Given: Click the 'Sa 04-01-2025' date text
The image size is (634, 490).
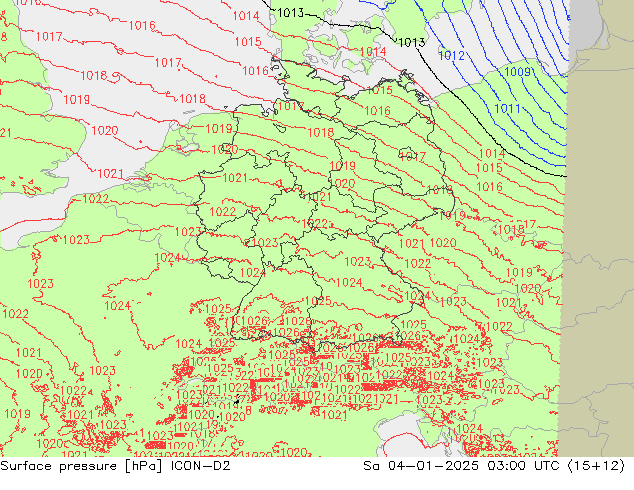Looking at the screenshot, I should point(421,466).
